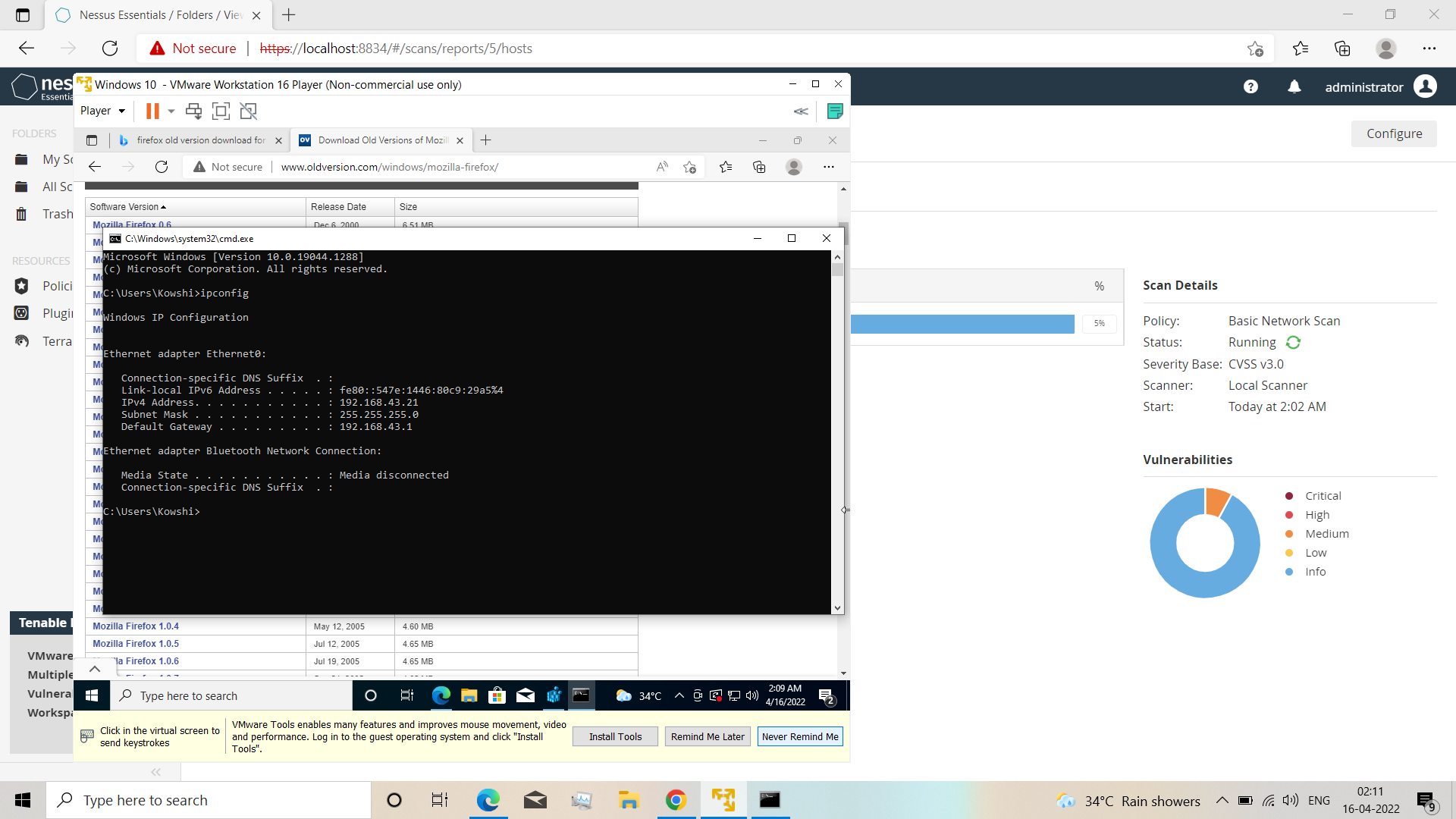
Task: Open a new tab in the guest Edge browser
Action: (x=486, y=140)
